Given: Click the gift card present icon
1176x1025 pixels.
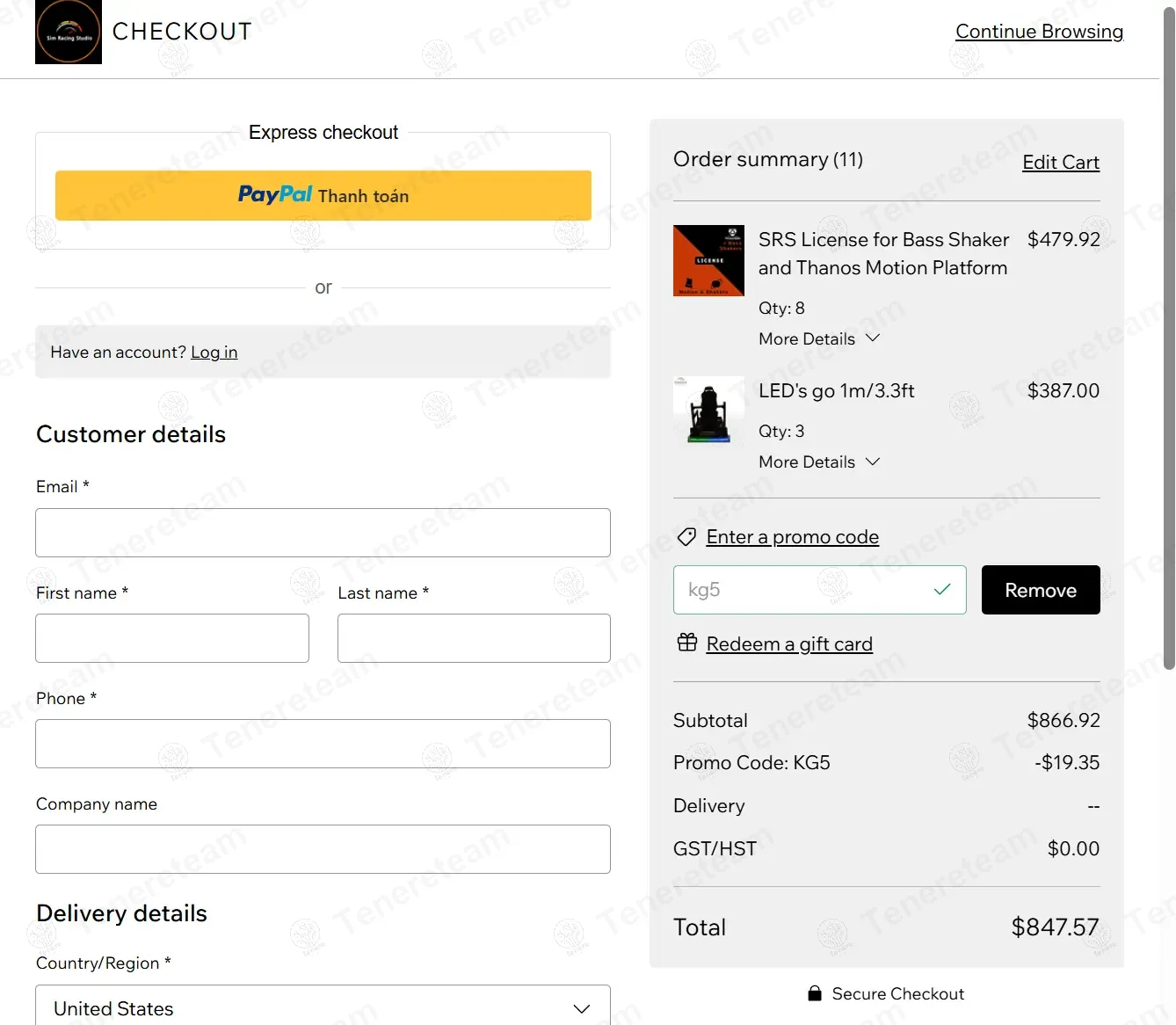Looking at the screenshot, I should coord(687,643).
